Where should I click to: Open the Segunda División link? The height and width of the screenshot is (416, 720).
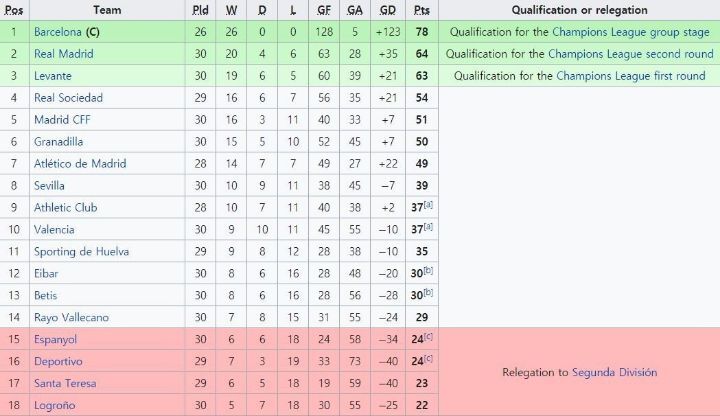point(614,372)
